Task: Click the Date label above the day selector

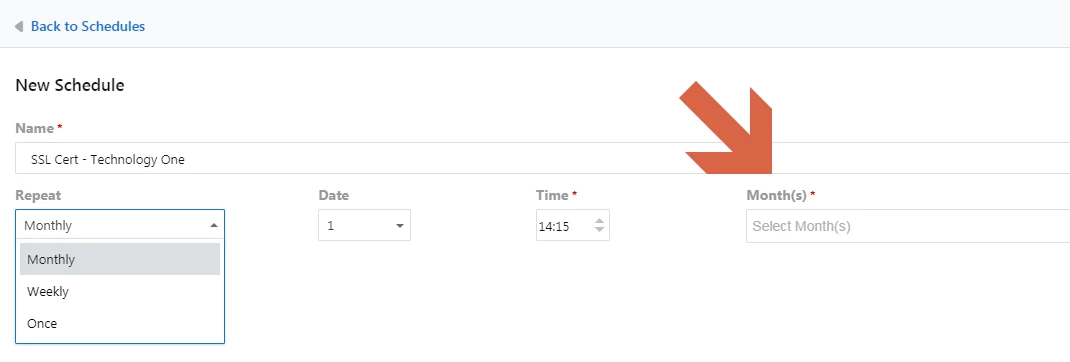Action: click(x=334, y=195)
